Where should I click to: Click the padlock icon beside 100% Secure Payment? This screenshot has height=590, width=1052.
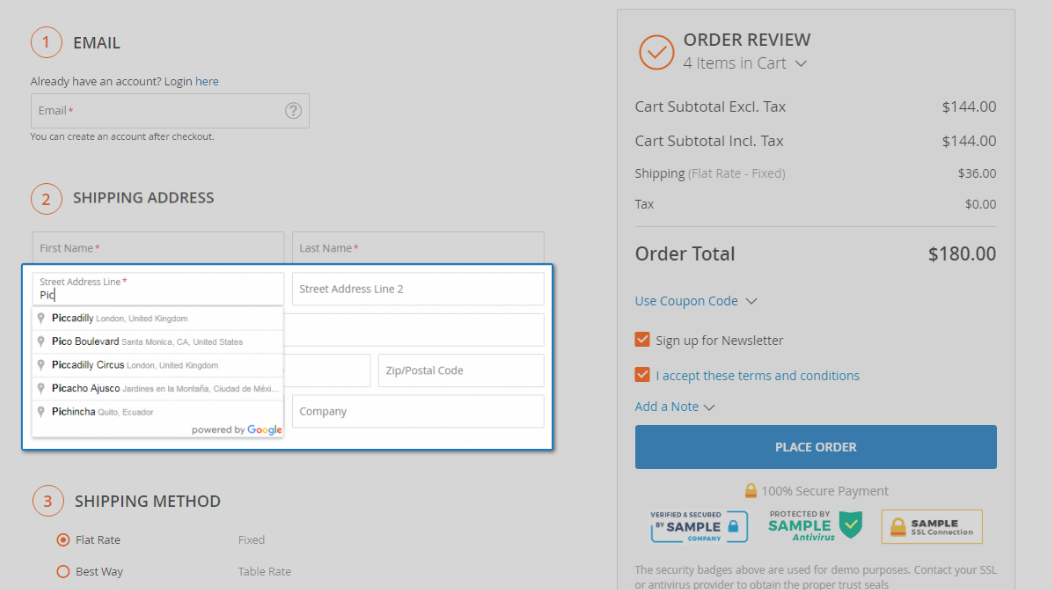[751, 491]
